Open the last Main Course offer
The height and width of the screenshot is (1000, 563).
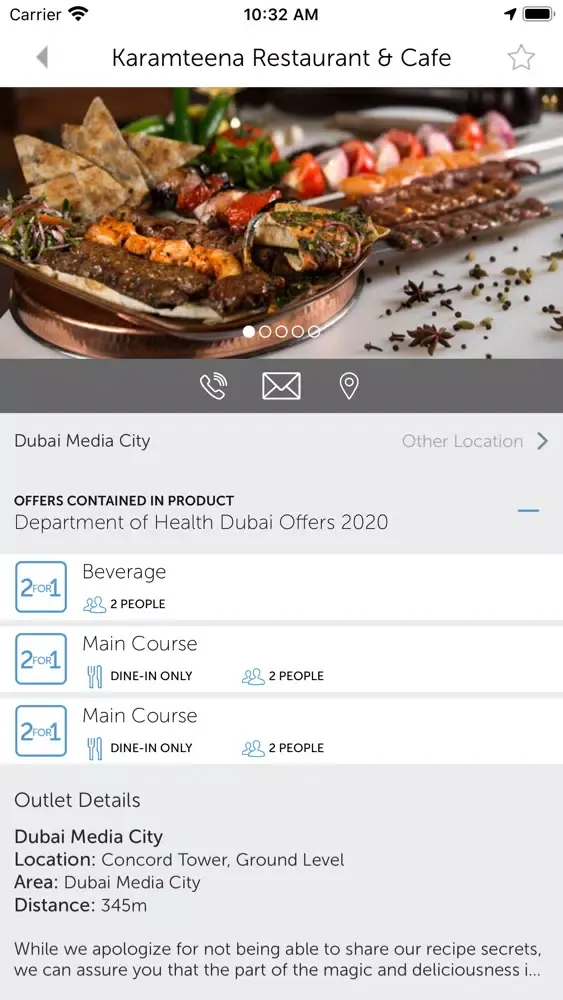pos(281,731)
